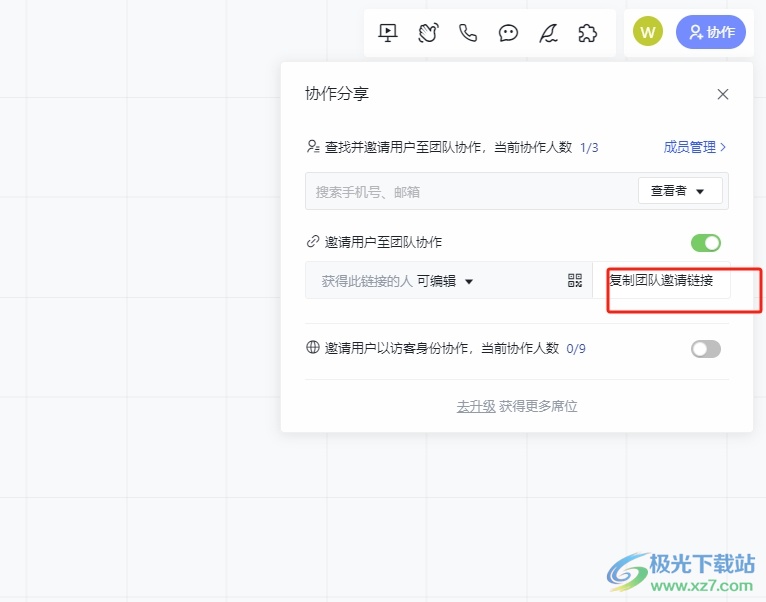Screen dimensions: 766x602
Task: Open the 成员管理 member management link
Action: pyautogui.click(x=694, y=147)
